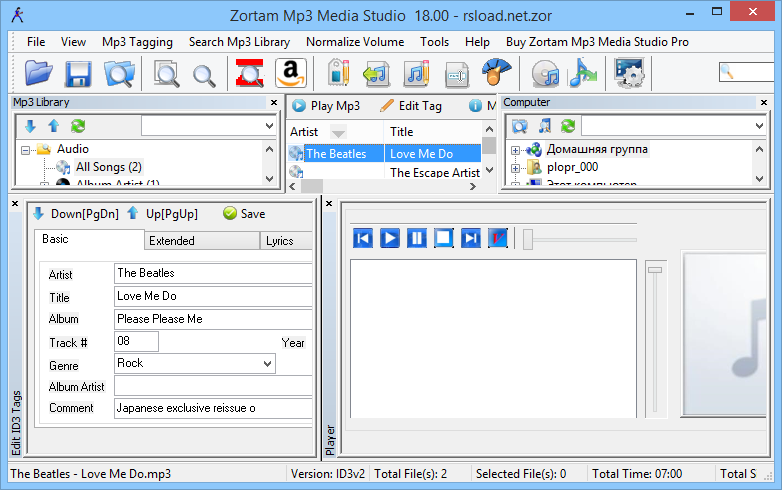The image size is (782, 490).
Task: Click the player Next track button
Action: click(x=470, y=238)
